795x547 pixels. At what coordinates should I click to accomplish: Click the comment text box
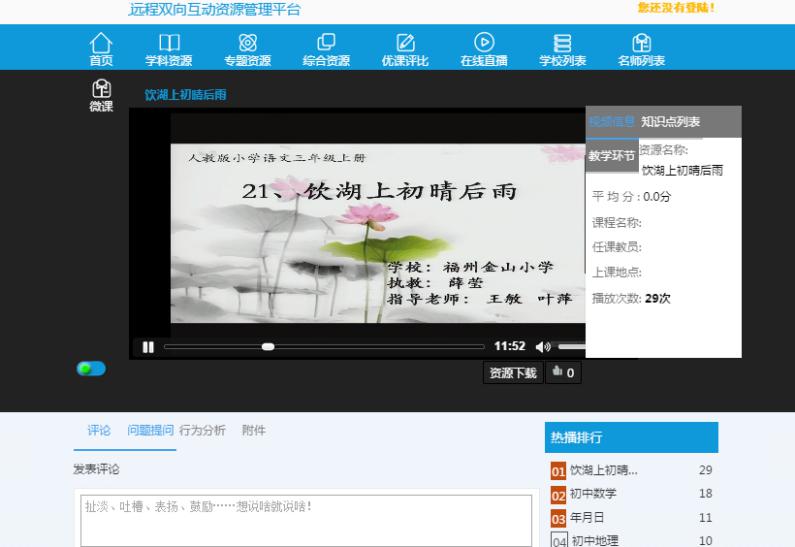[x=306, y=521]
